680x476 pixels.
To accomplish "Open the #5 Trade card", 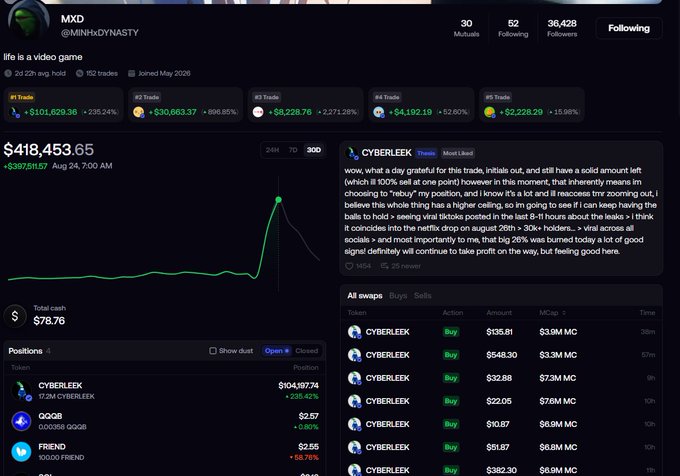I will (532, 105).
